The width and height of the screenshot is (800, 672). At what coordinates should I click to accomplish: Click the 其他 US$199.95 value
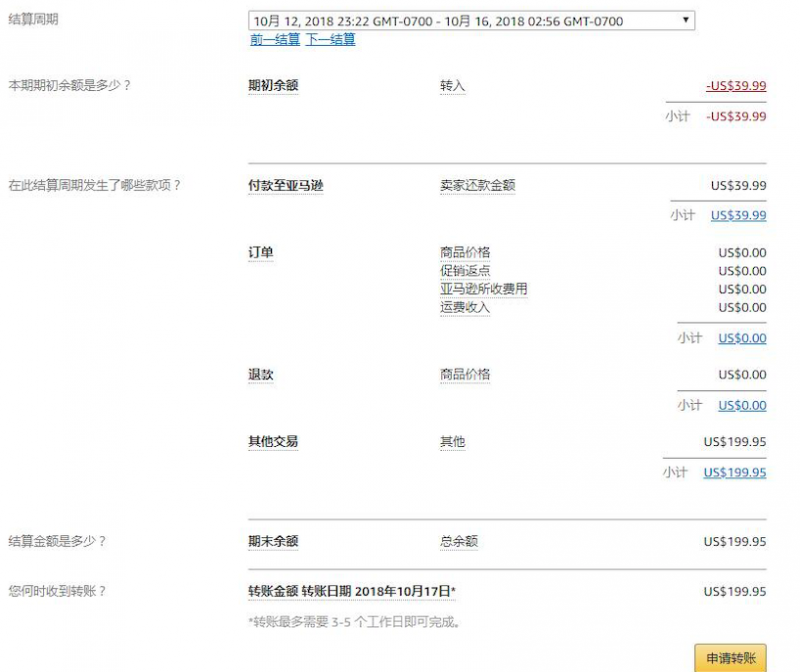coord(735,442)
